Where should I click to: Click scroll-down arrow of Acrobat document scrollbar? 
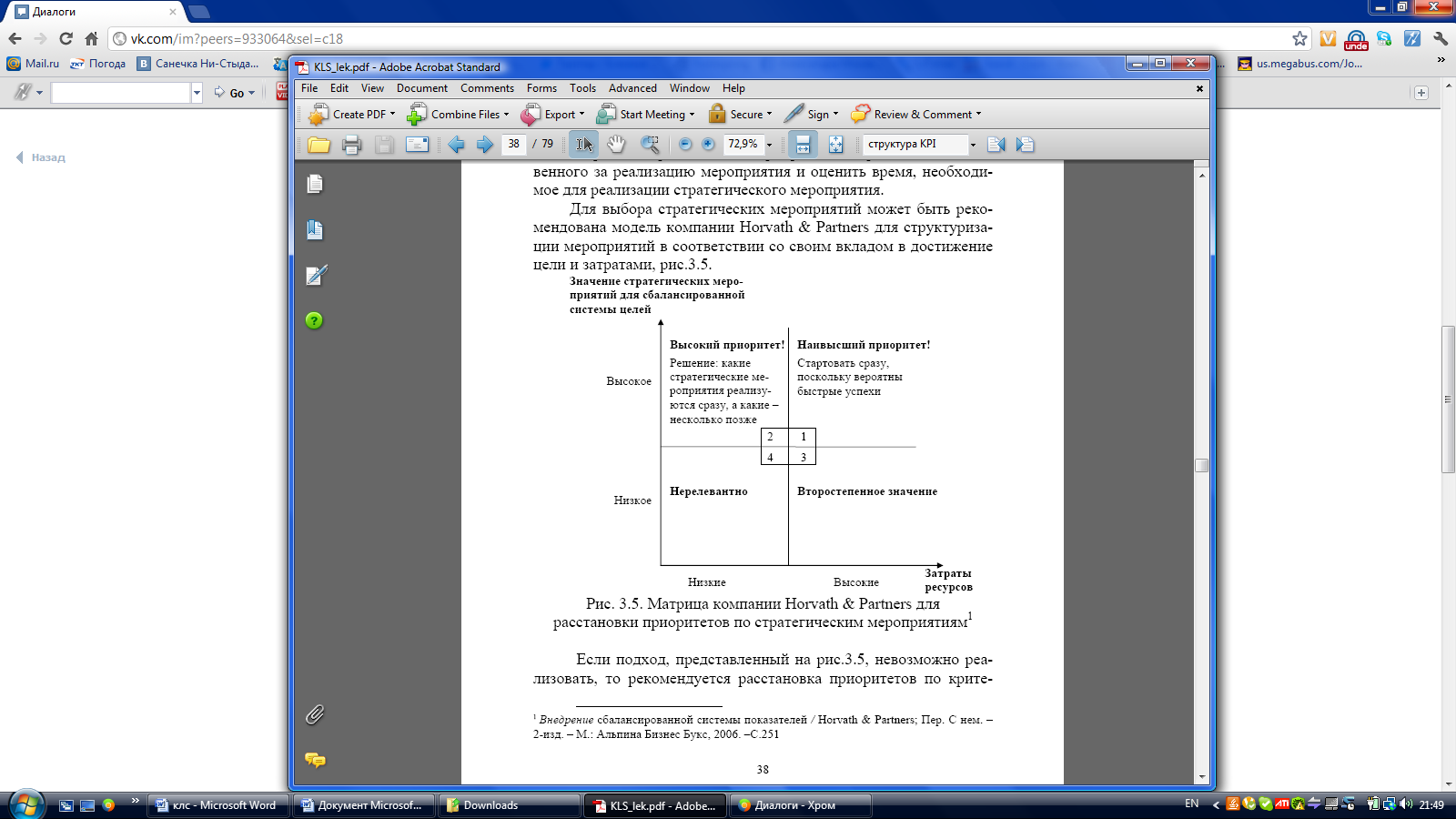tap(1201, 777)
